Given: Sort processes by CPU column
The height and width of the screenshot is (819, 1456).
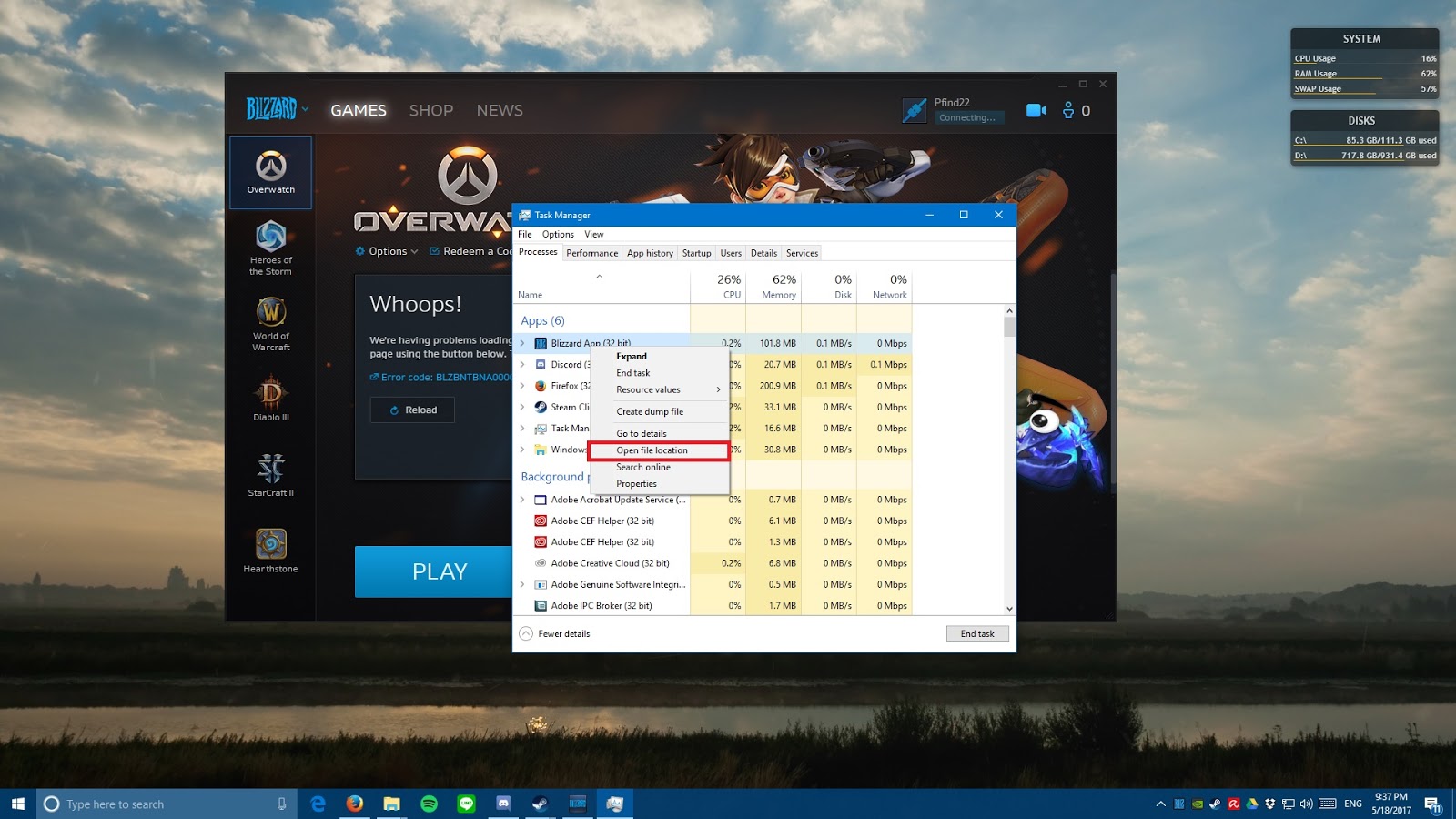Looking at the screenshot, I should coord(718,286).
